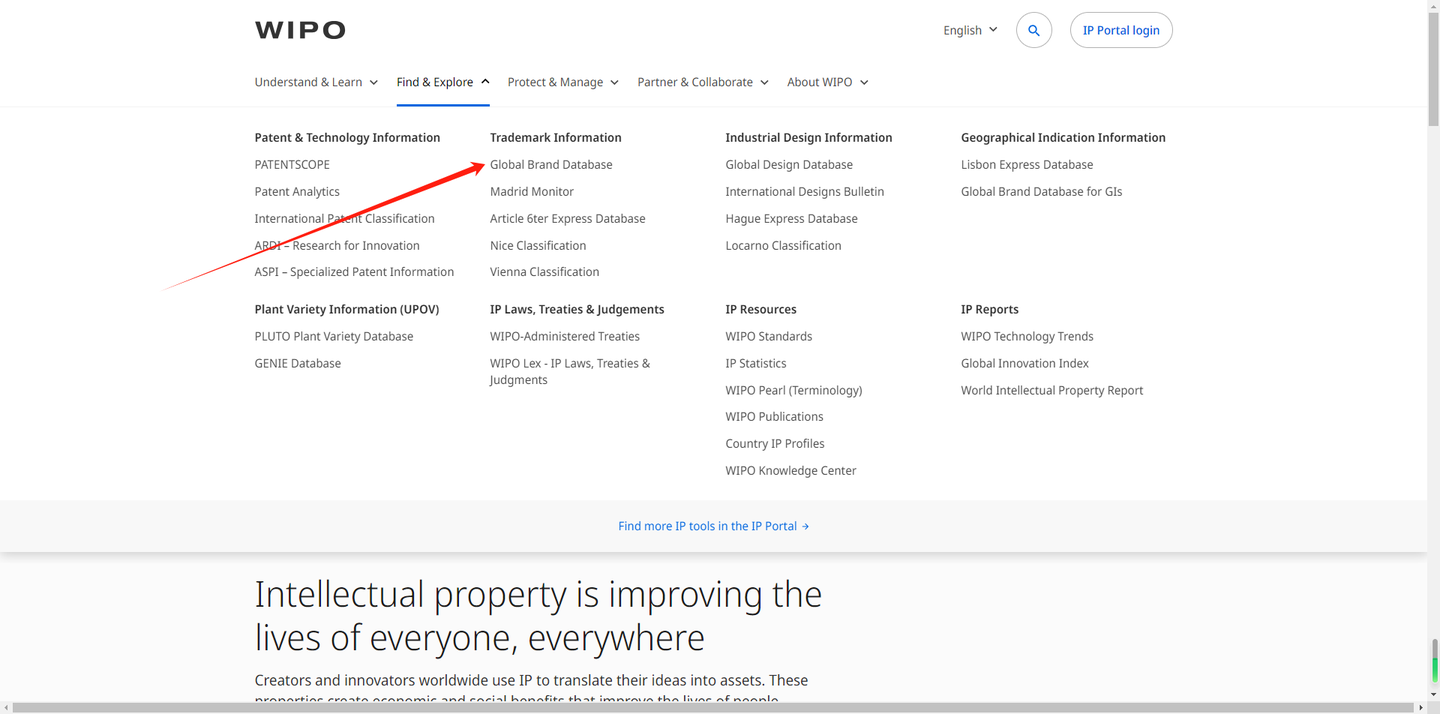Click the IP Reports heading
The height and width of the screenshot is (714, 1440).
point(990,310)
